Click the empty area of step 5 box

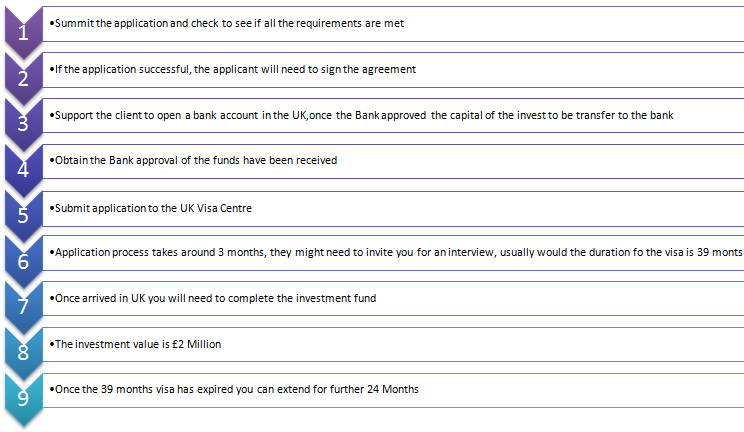498,208
